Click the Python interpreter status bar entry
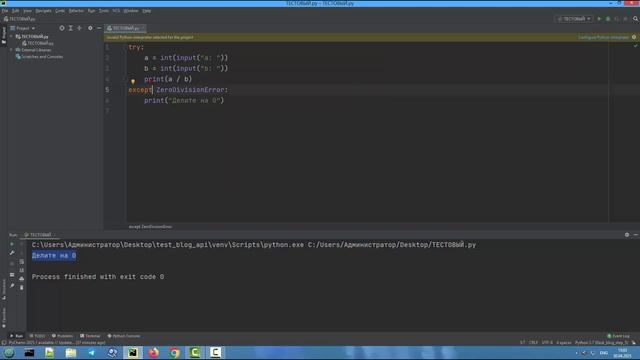Viewport: 640px width, 360px height. click(x=602, y=343)
